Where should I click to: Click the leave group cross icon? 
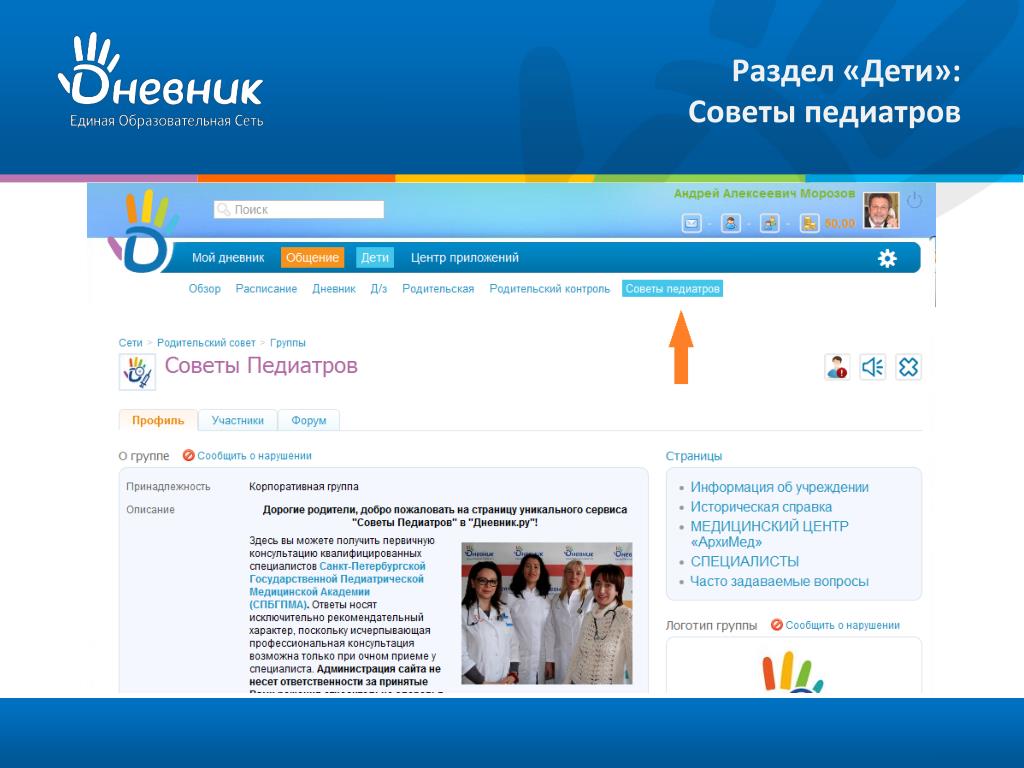click(x=908, y=367)
